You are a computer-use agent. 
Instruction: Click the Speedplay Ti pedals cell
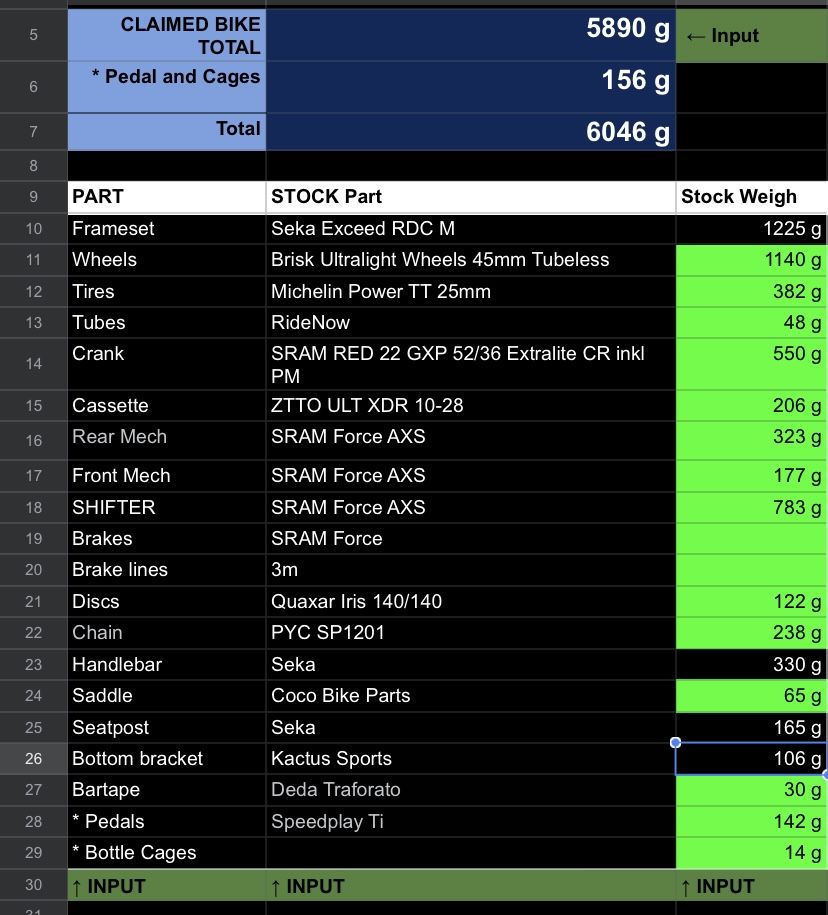(470, 822)
